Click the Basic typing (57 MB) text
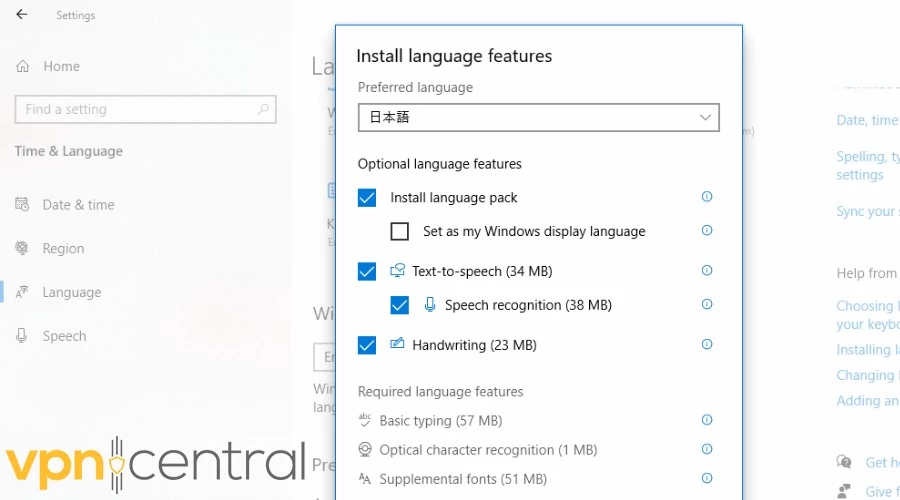900x500 pixels. coord(441,421)
